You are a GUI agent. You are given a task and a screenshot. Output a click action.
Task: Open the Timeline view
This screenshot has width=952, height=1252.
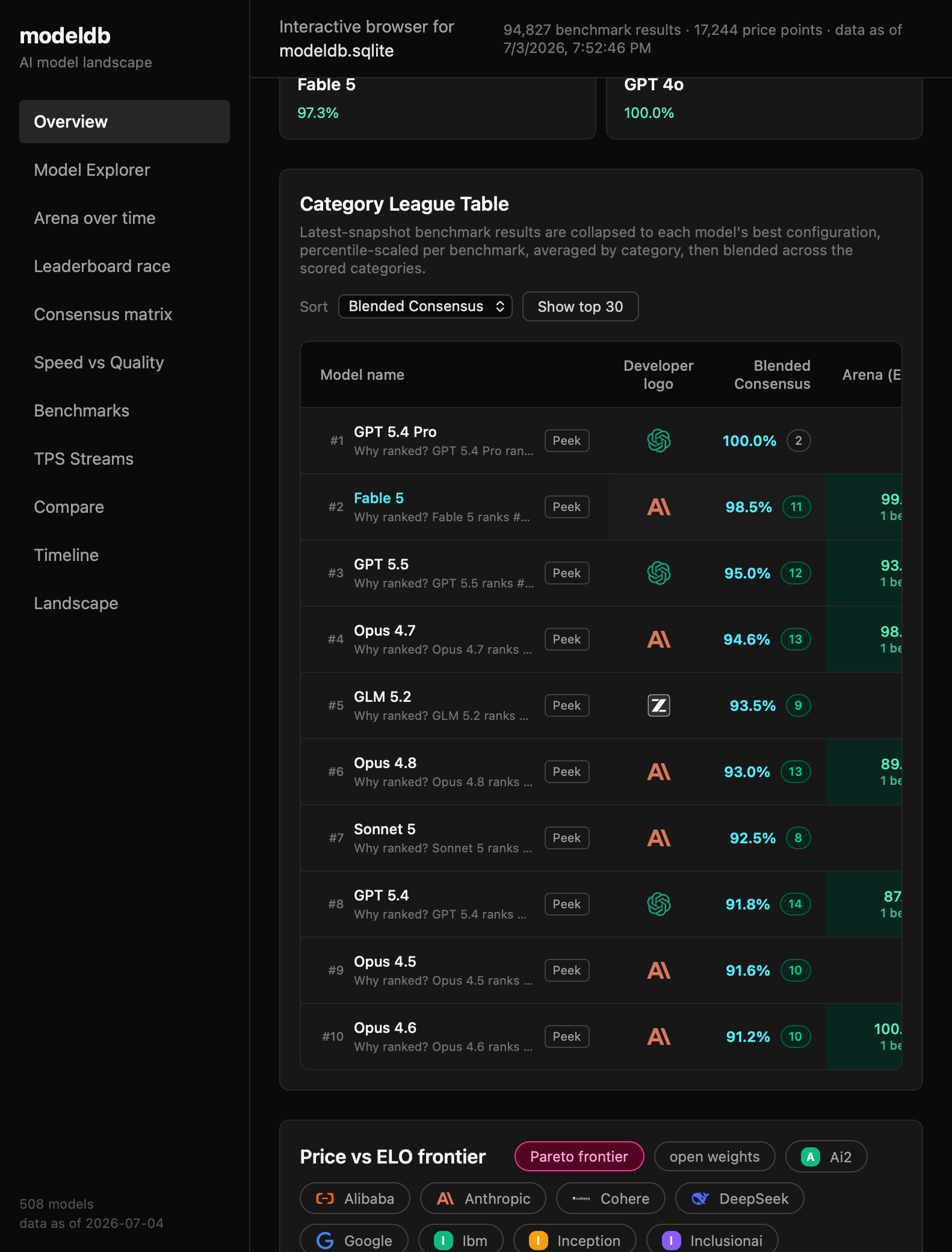tap(125, 555)
